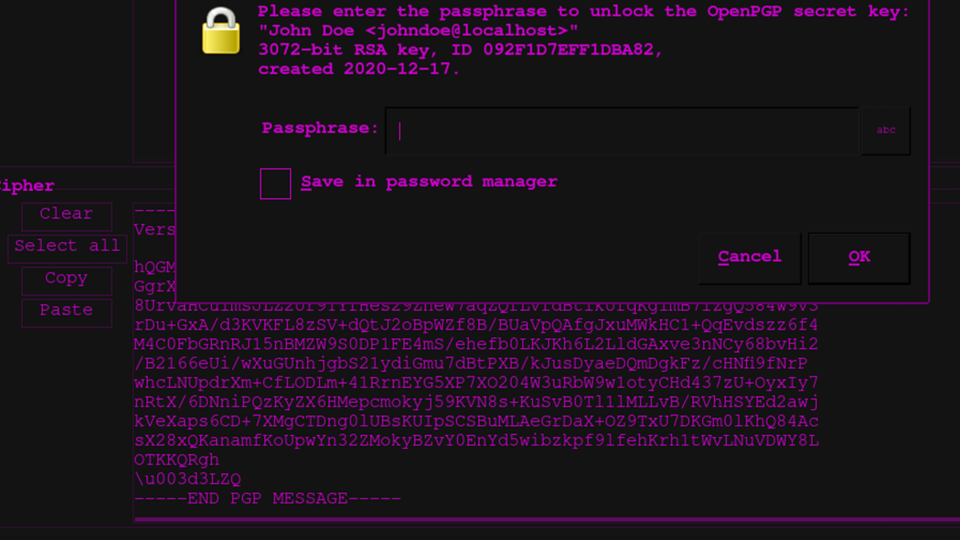This screenshot has height=540, width=960.
Task: Click the END PGP MESSAGE line
Action: pyautogui.click(x=267, y=498)
